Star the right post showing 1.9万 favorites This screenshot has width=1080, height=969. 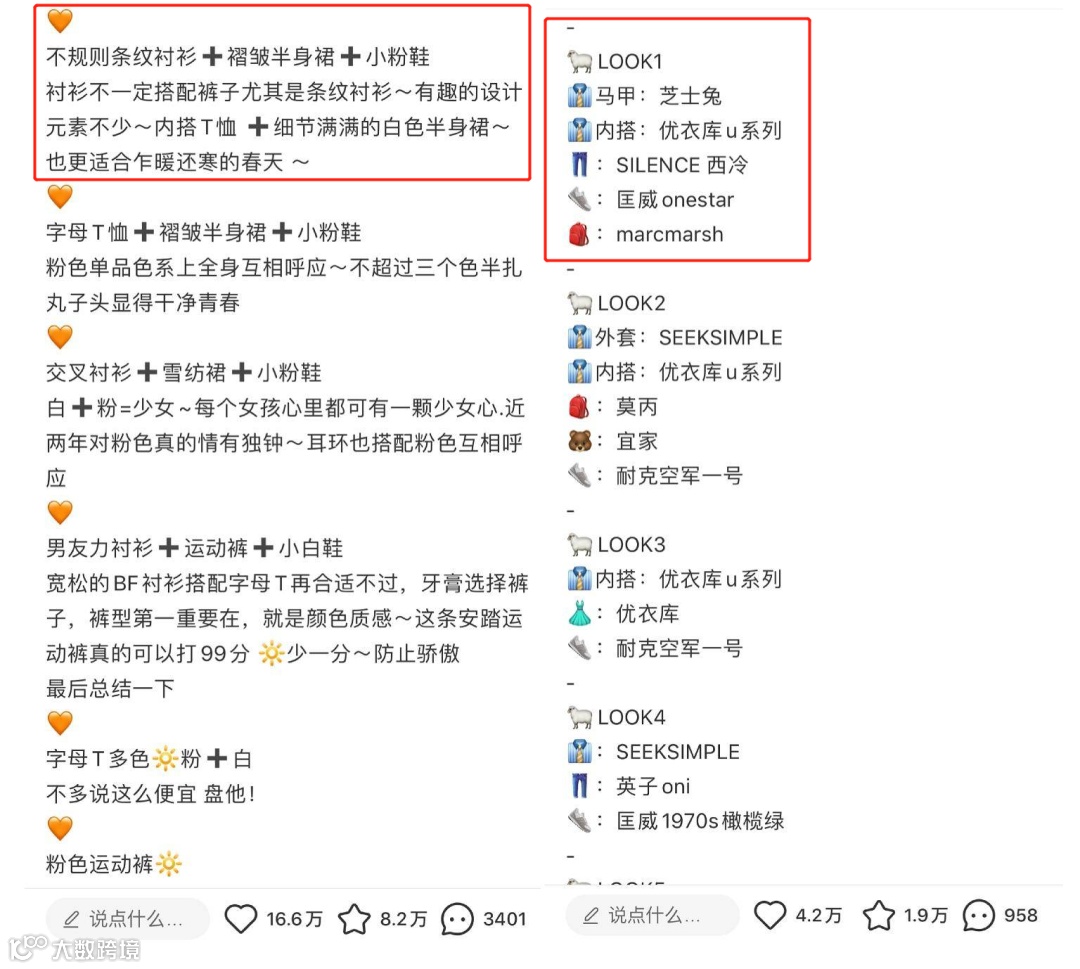[x=879, y=915]
